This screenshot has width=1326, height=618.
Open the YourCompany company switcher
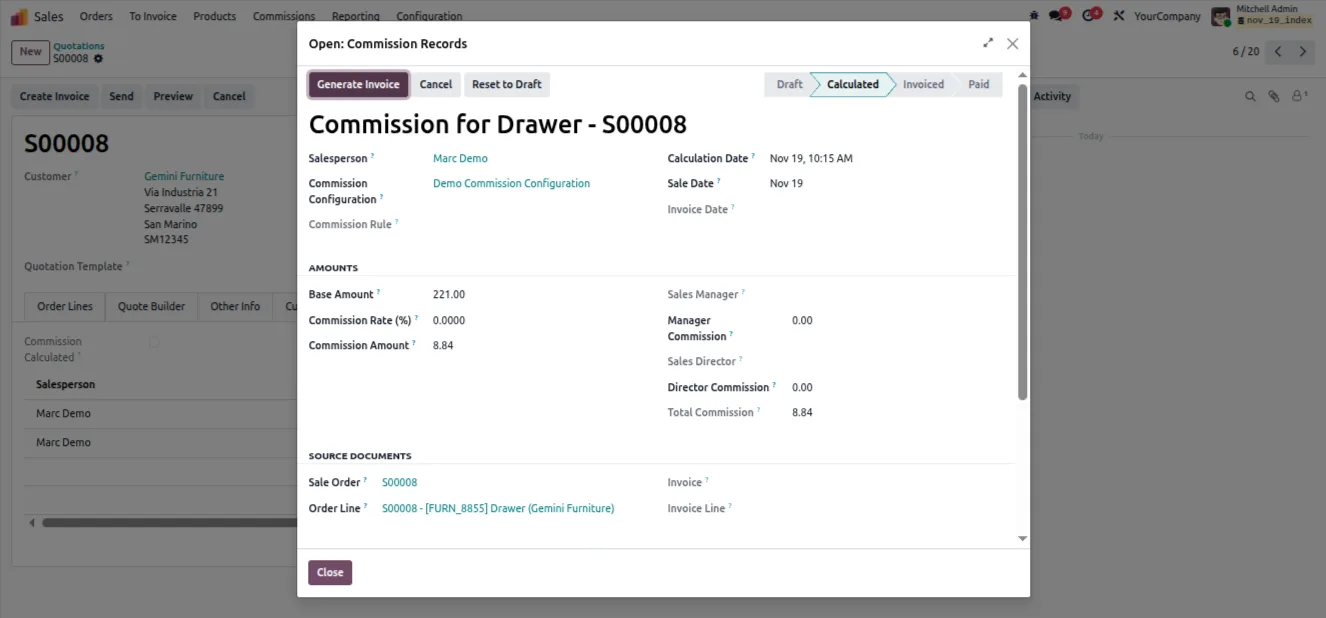pyautogui.click(x=1167, y=16)
